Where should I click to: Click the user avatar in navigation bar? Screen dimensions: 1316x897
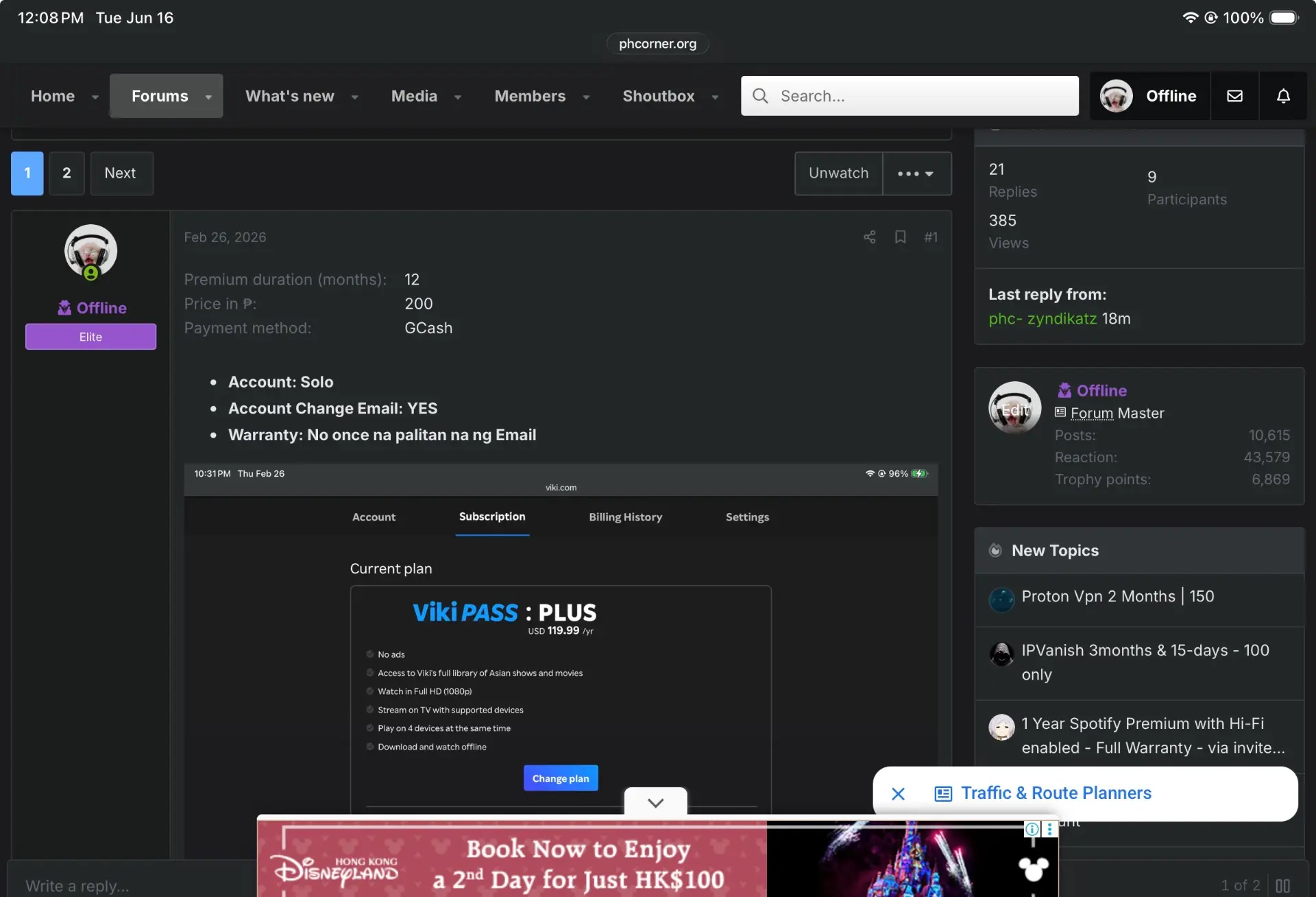tap(1116, 96)
